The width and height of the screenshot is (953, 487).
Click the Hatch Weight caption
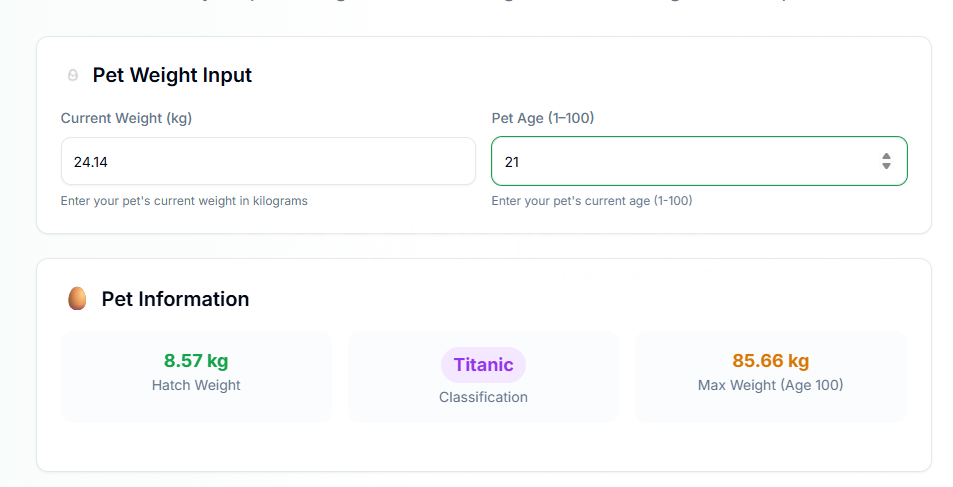(196, 385)
